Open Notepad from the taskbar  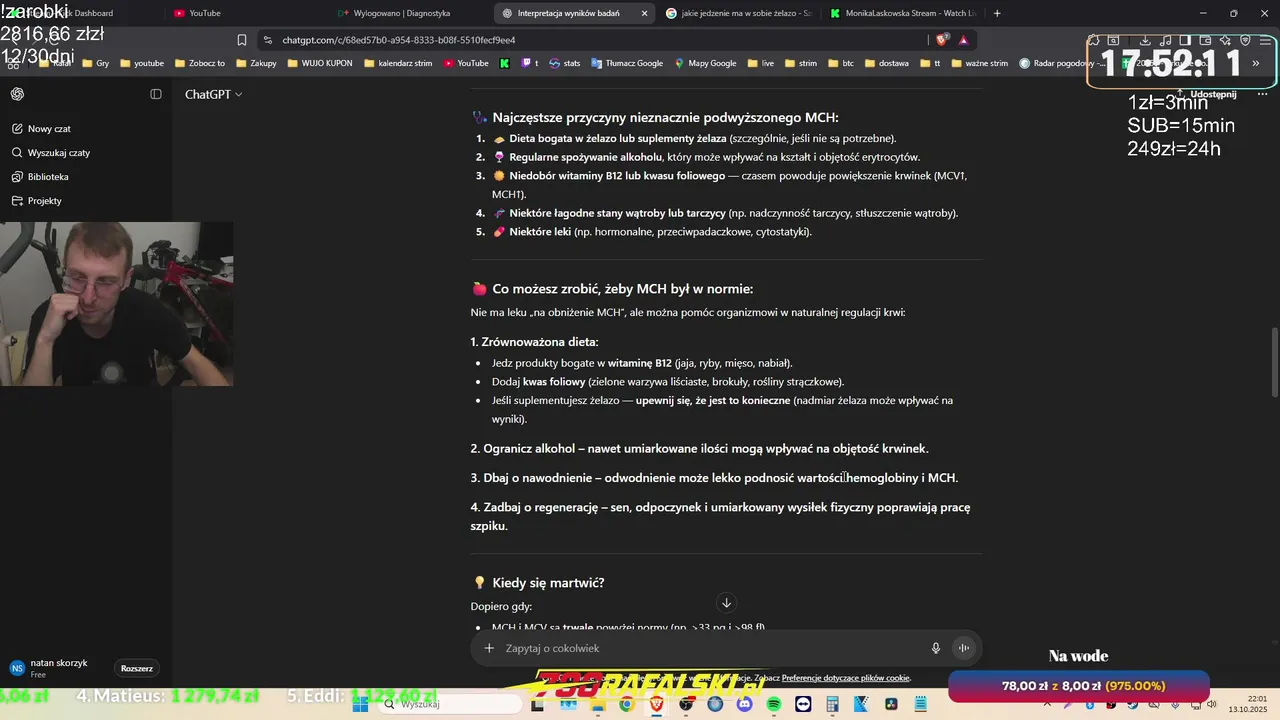tap(920, 704)
